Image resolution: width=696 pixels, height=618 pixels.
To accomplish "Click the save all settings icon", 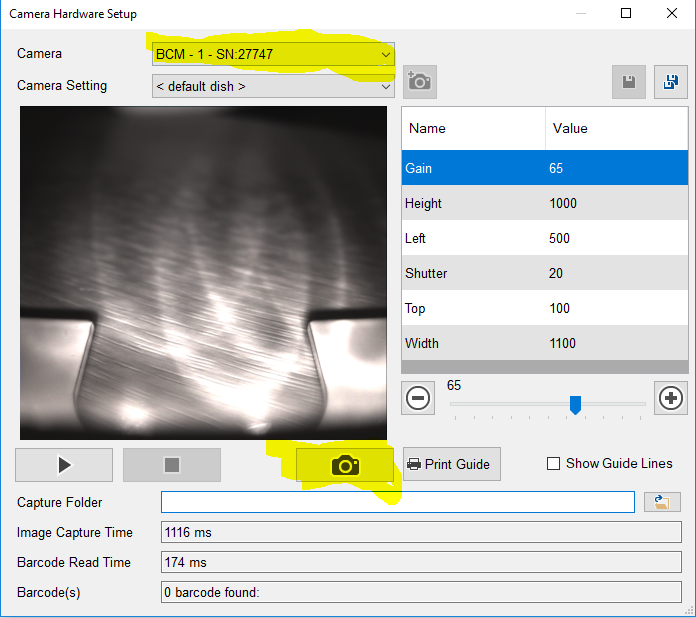I will coord(670,82).
